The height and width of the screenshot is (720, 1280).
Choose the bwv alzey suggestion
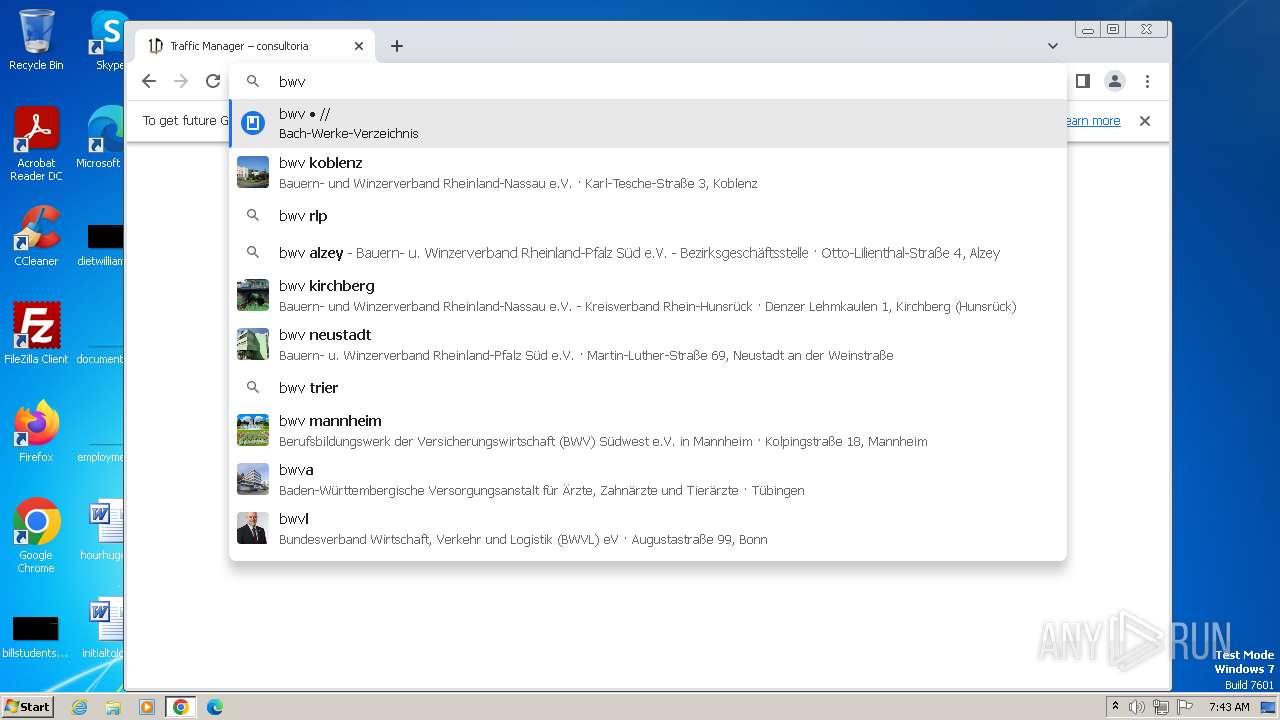coord(648,253)
